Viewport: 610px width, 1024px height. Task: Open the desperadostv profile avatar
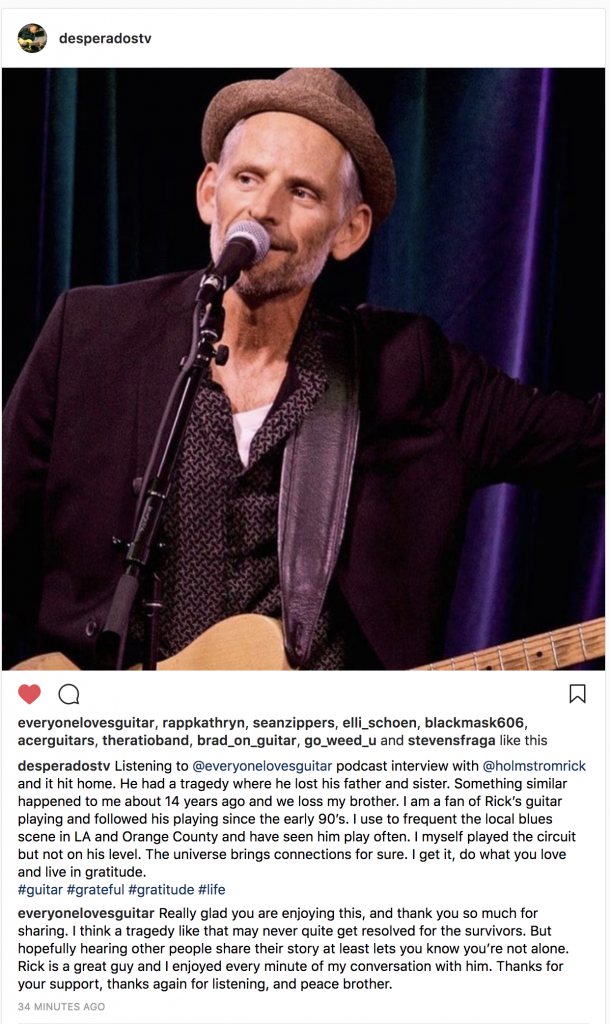click(32, 38)
